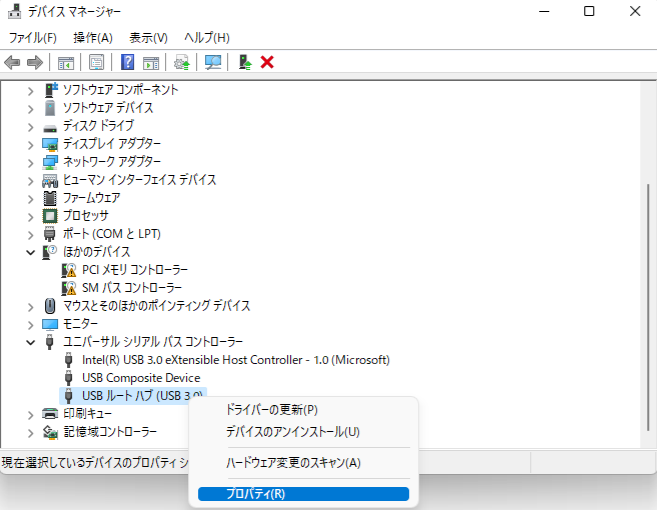
Task: Click the Device Manager title bar icon
Action: 15,11
